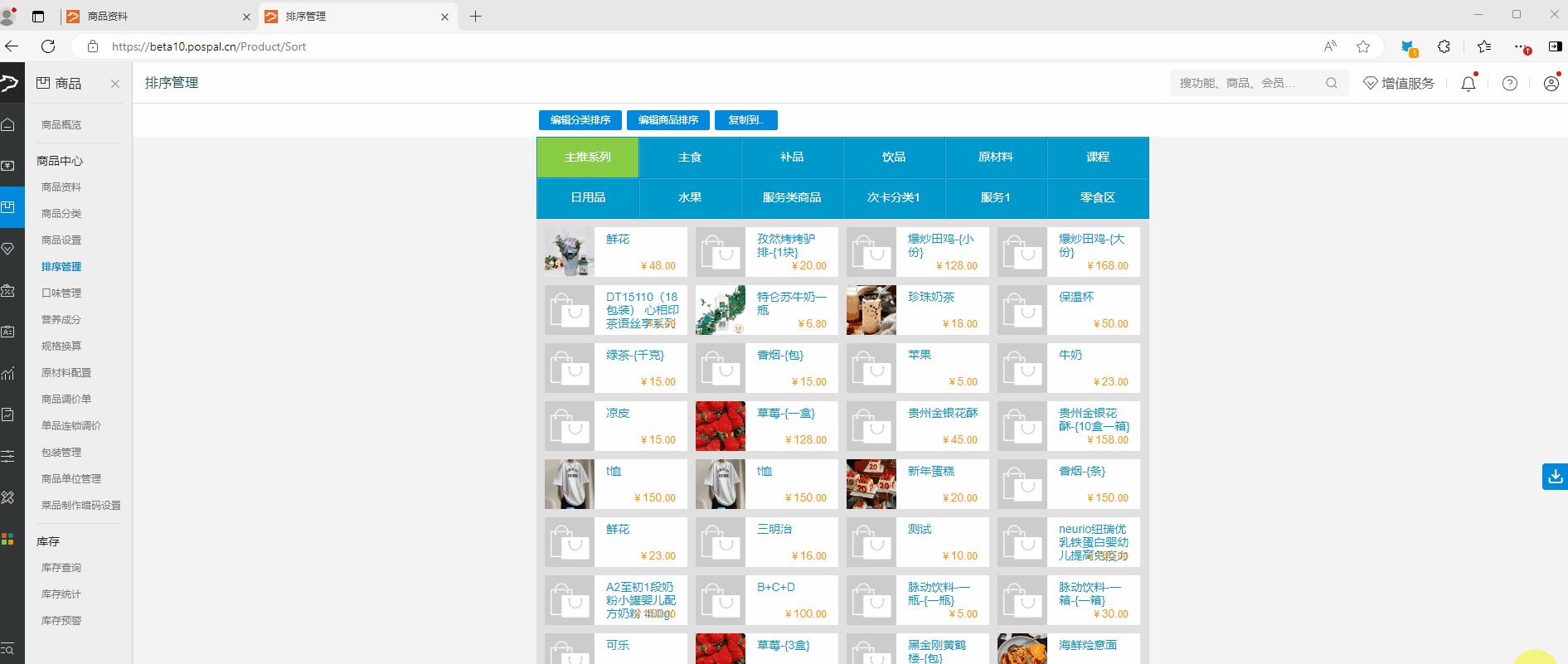1568x664 pixels.
Task: Select the 珍珠奶茶 product card
Action: point(918,310)
